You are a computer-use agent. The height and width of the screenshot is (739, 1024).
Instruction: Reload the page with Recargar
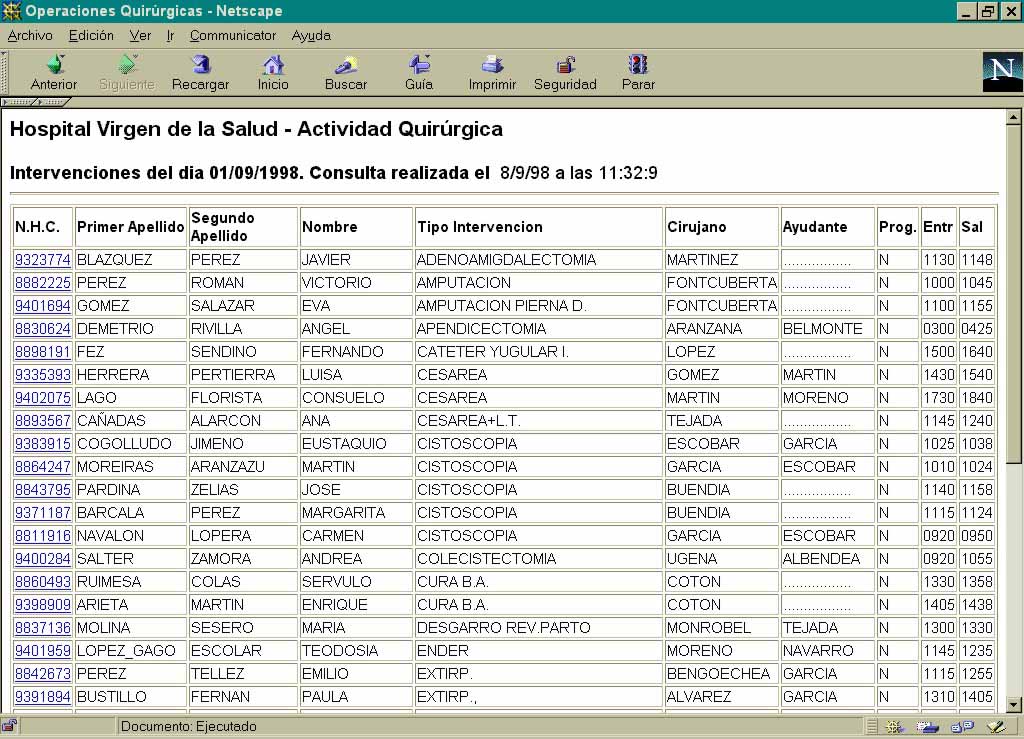(x=200, y=73)
